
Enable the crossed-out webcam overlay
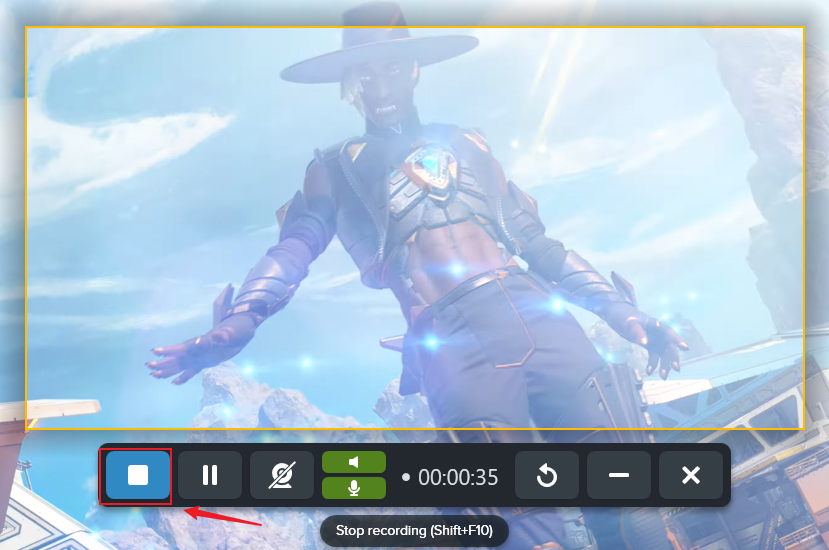tap(282, 475)
